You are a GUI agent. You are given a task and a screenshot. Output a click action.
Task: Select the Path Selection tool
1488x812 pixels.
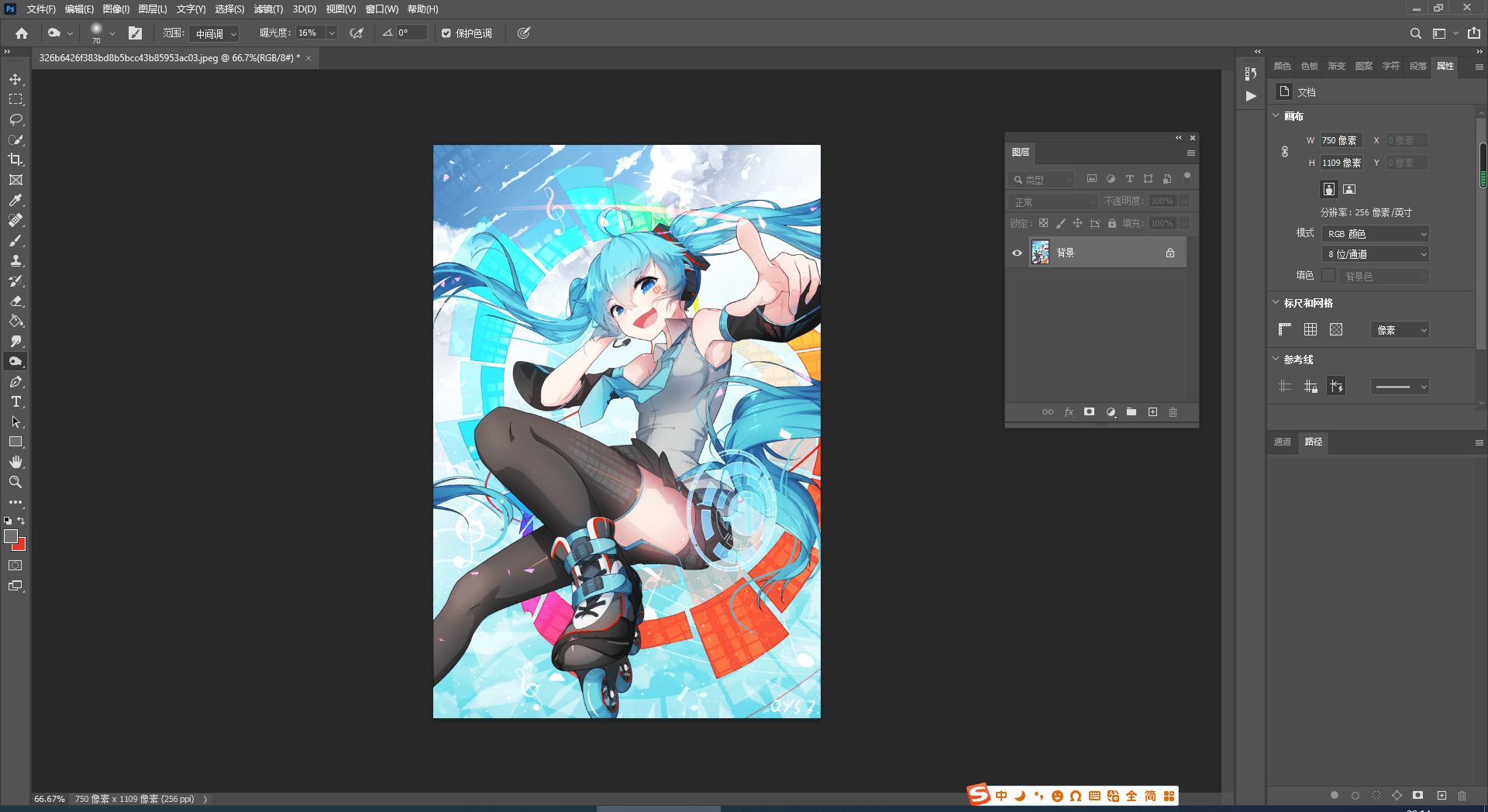pos(15,421)
